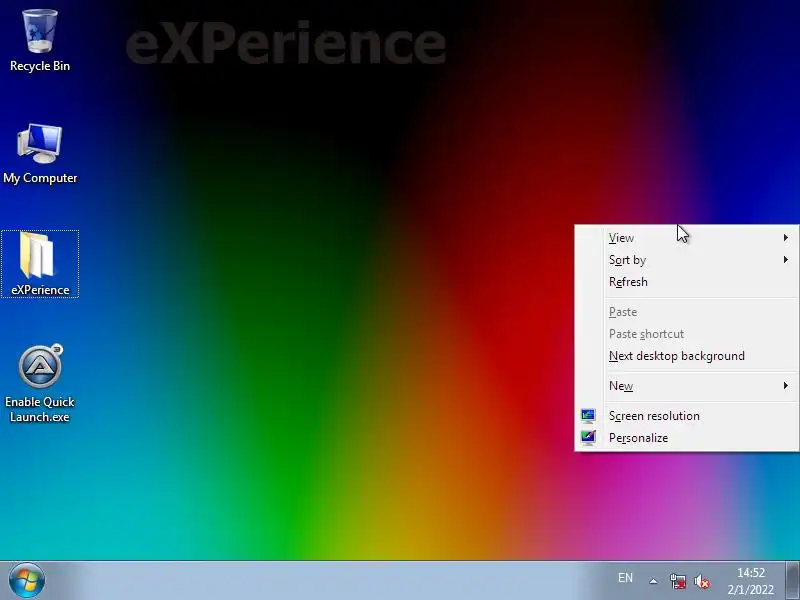Select the Recycle Bin desktop icon
The width and height of the screenshot is (800, 600).
(40, 41)
